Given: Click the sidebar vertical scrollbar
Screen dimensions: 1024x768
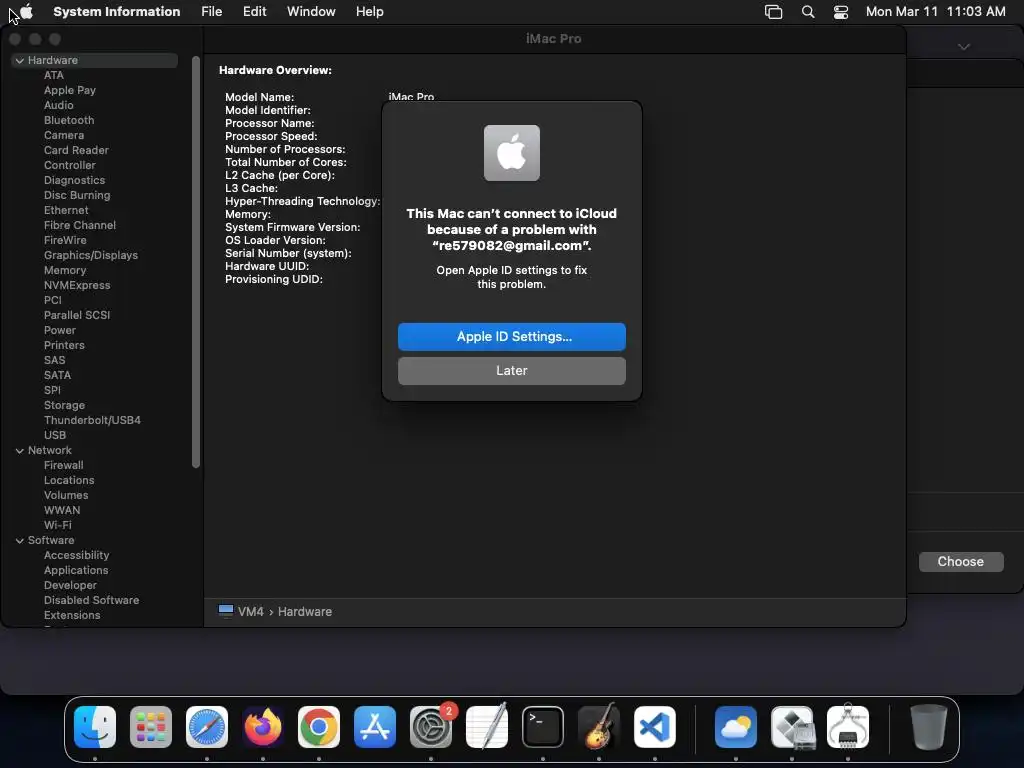Looking at the screenshot, I should [x=195, y=262].
